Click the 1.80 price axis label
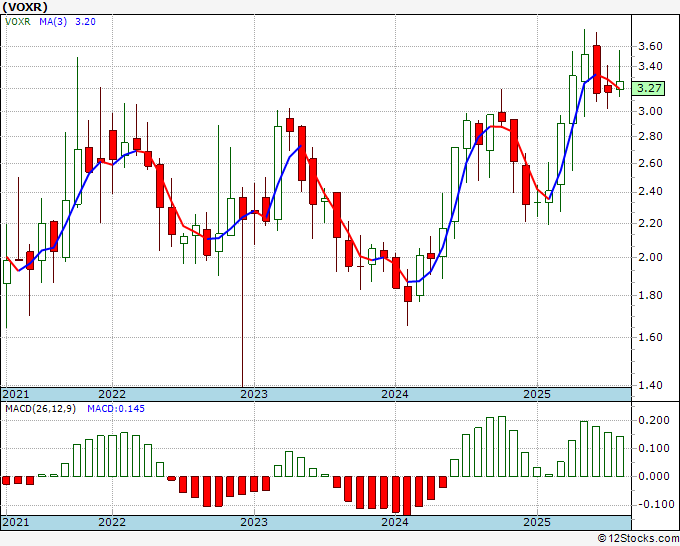 650,295
